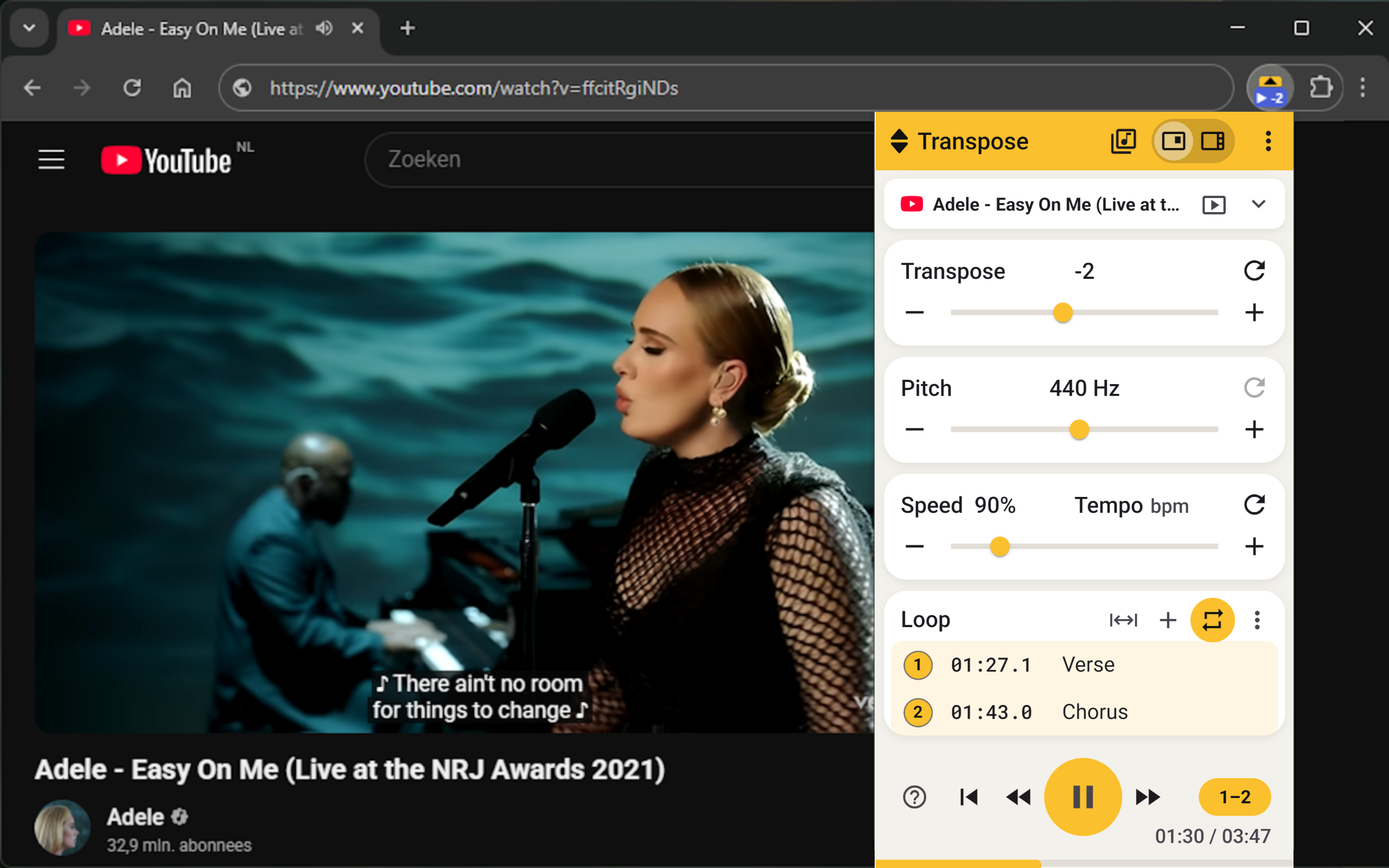
Task: Toggle loop repeat off
Action: tap(1212, 620)
